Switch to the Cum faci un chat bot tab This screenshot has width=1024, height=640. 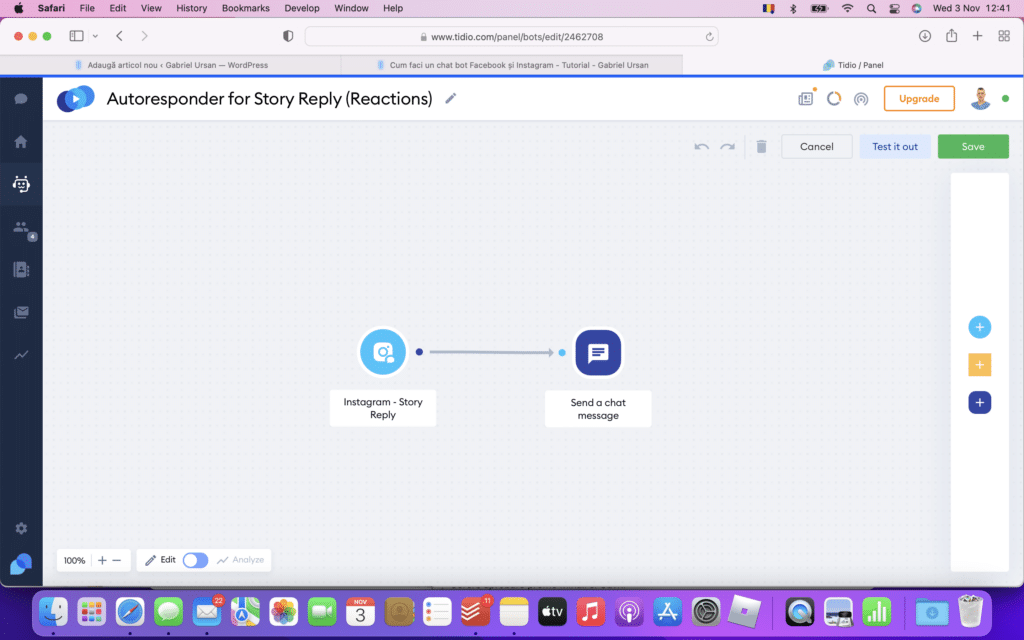[512, 65]
